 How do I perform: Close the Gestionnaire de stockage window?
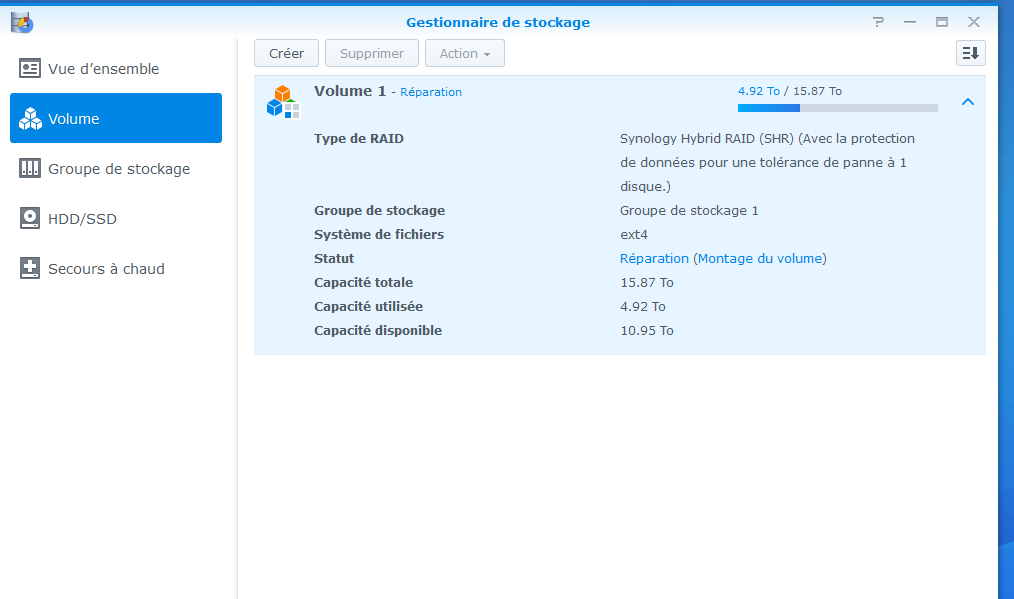point(973,22)
